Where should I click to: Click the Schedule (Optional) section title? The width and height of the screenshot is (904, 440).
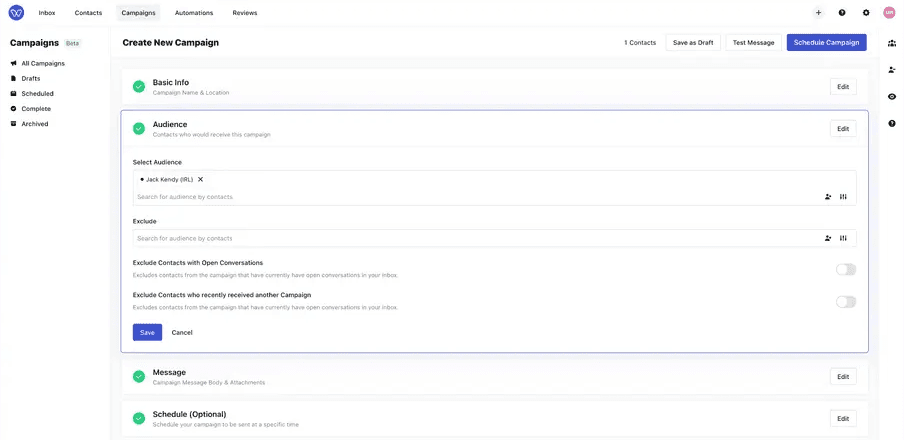(190, 414)
